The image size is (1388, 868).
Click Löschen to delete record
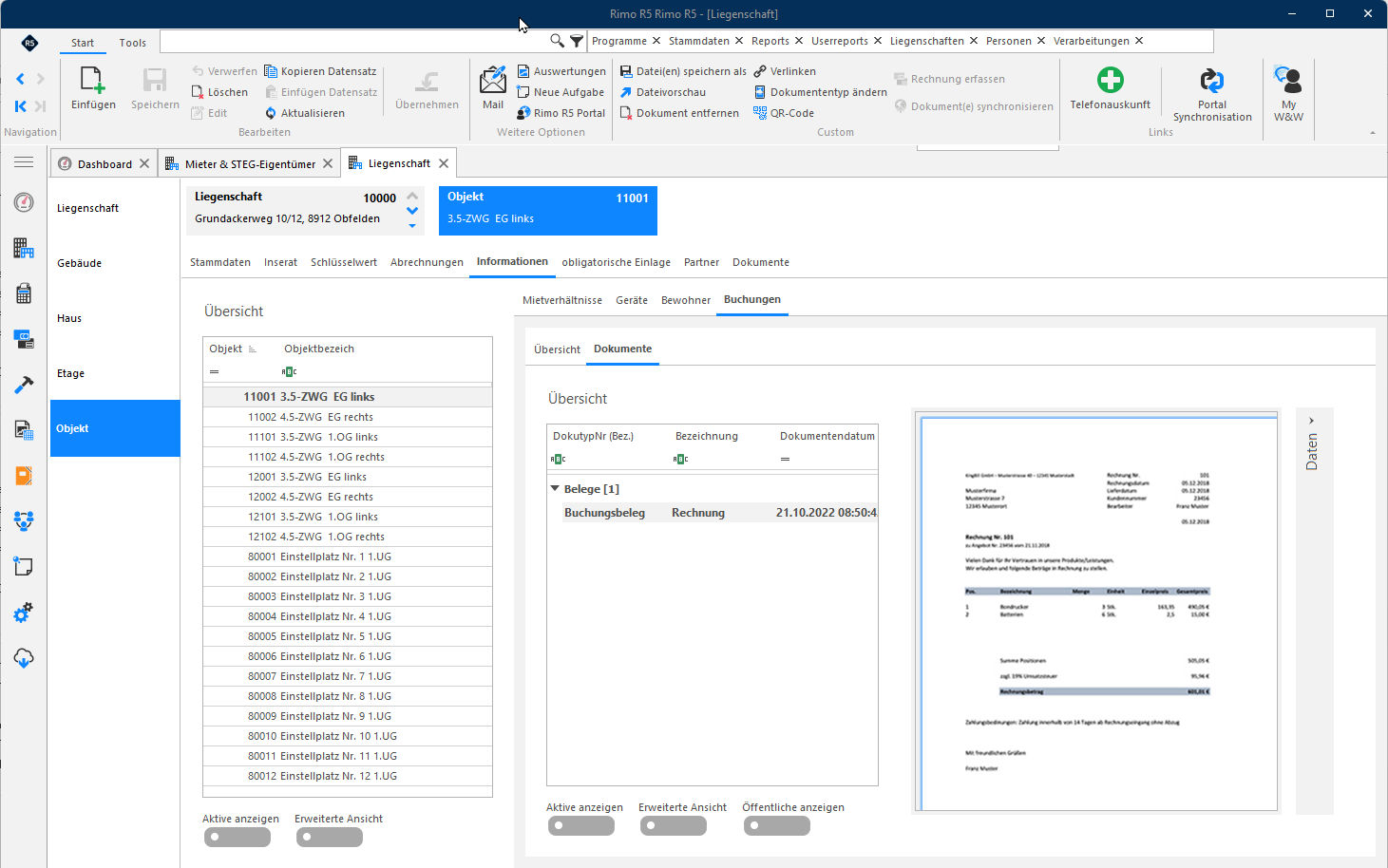(219, 92)
